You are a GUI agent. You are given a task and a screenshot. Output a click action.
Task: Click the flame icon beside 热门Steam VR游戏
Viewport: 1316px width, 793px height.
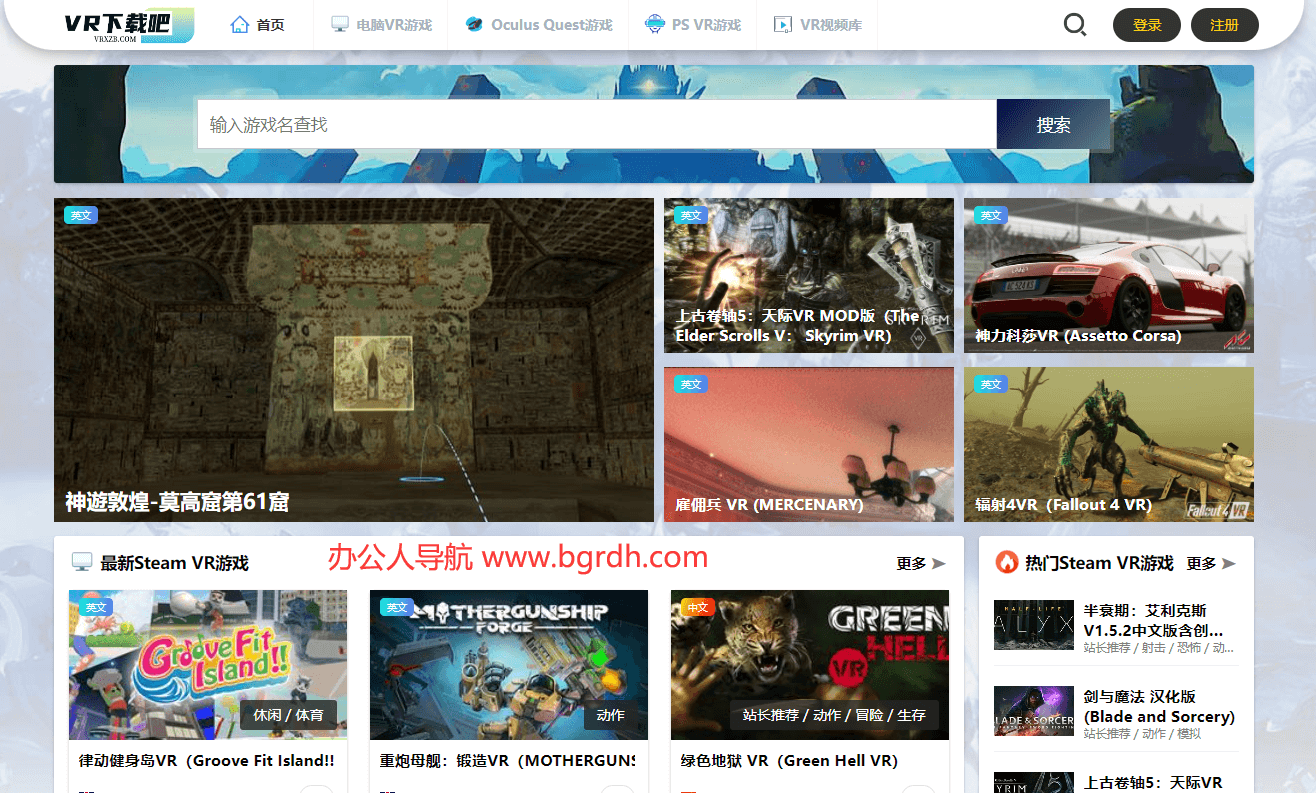(1006, 563)
